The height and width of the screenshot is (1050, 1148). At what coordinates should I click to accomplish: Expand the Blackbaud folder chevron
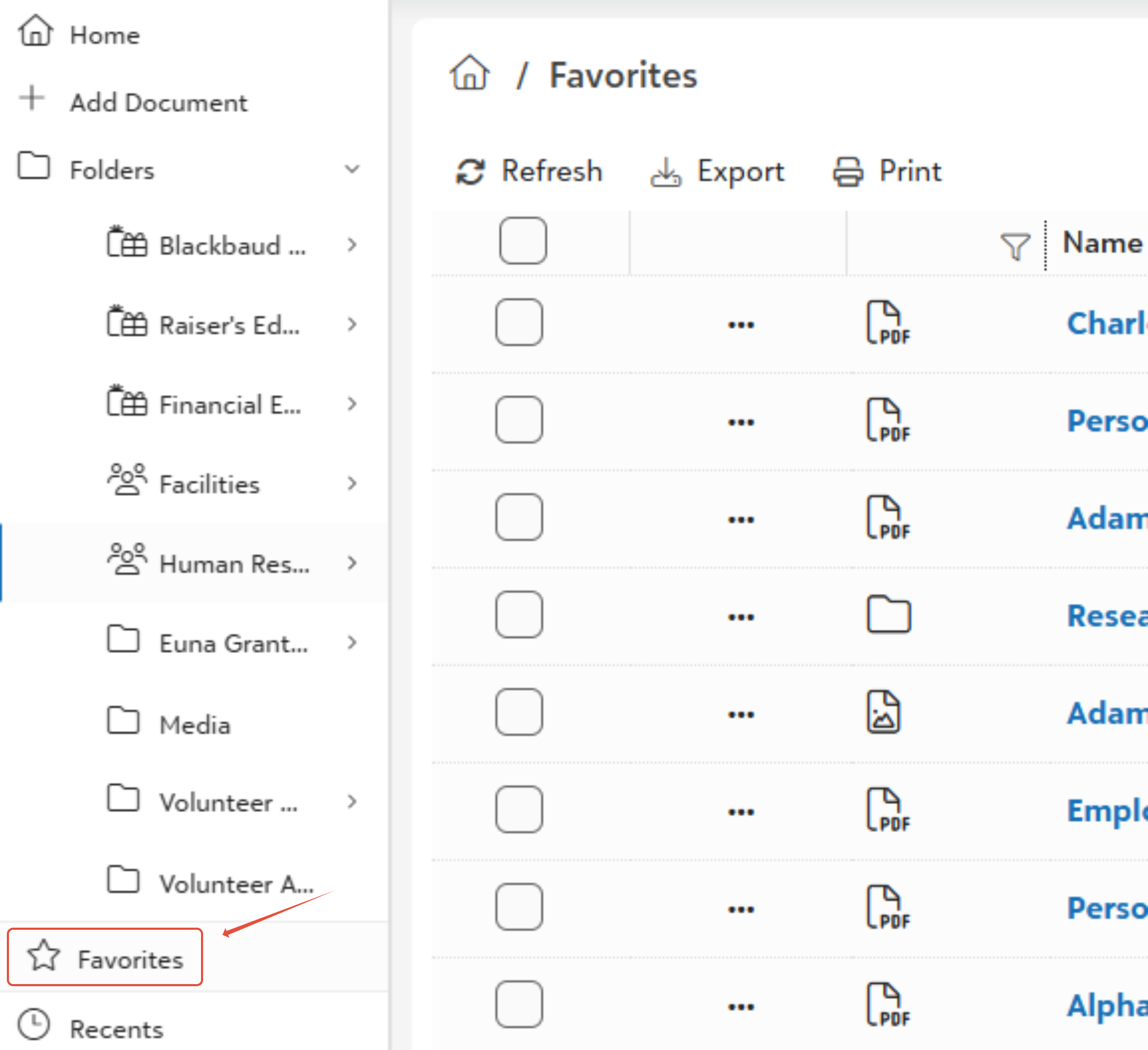(x=352, y=245)
